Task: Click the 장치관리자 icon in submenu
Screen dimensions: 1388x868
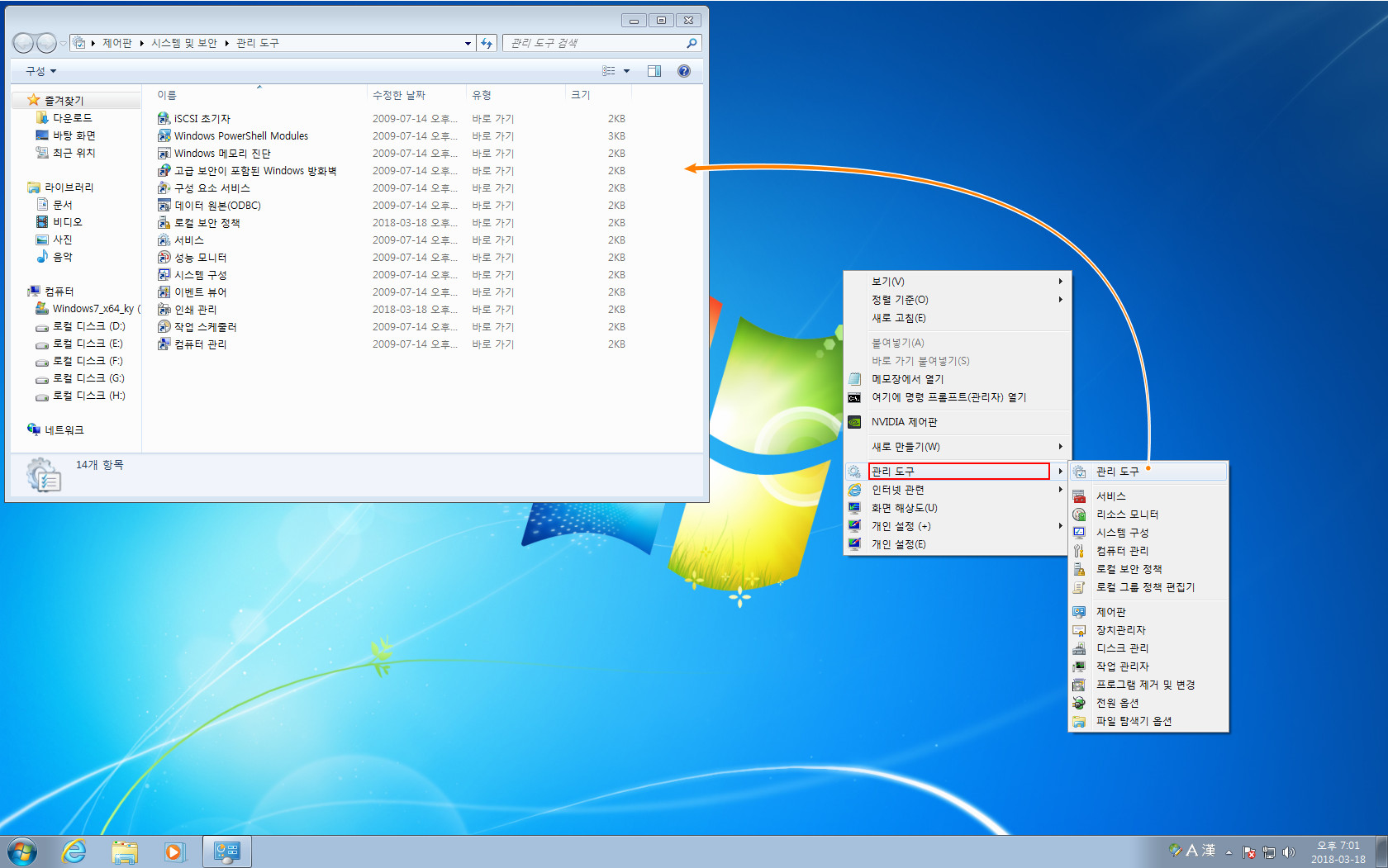Action: tap(1079, 630)
